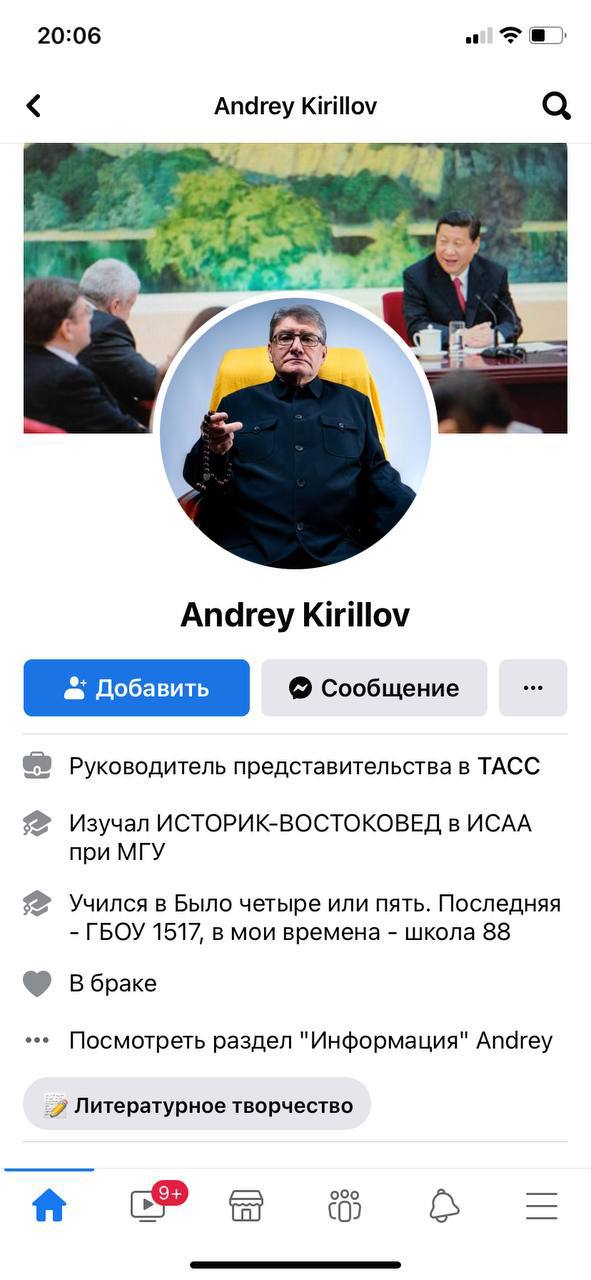The height and width of the screenshot is (1280, 591).
Task: Select the Литературное творчество hobby chip
Action: click(197, 1105)
